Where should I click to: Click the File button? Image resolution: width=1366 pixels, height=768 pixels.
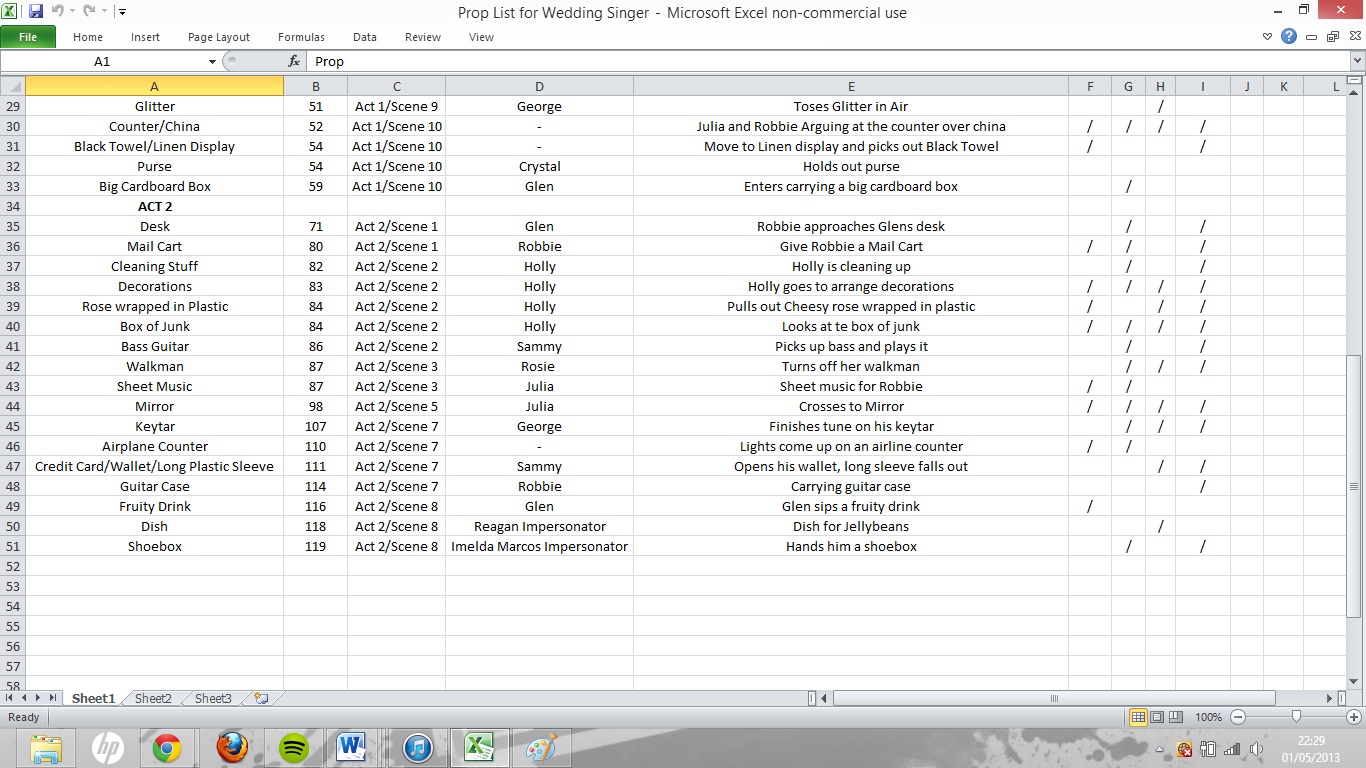point(29,36)
